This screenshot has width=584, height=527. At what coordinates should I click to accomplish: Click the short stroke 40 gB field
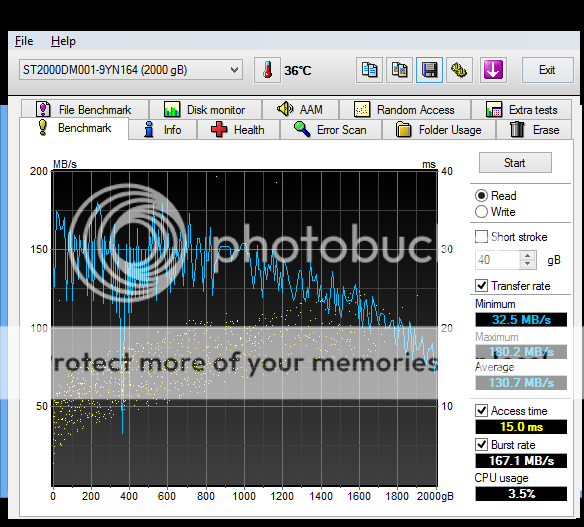[497, 260]
